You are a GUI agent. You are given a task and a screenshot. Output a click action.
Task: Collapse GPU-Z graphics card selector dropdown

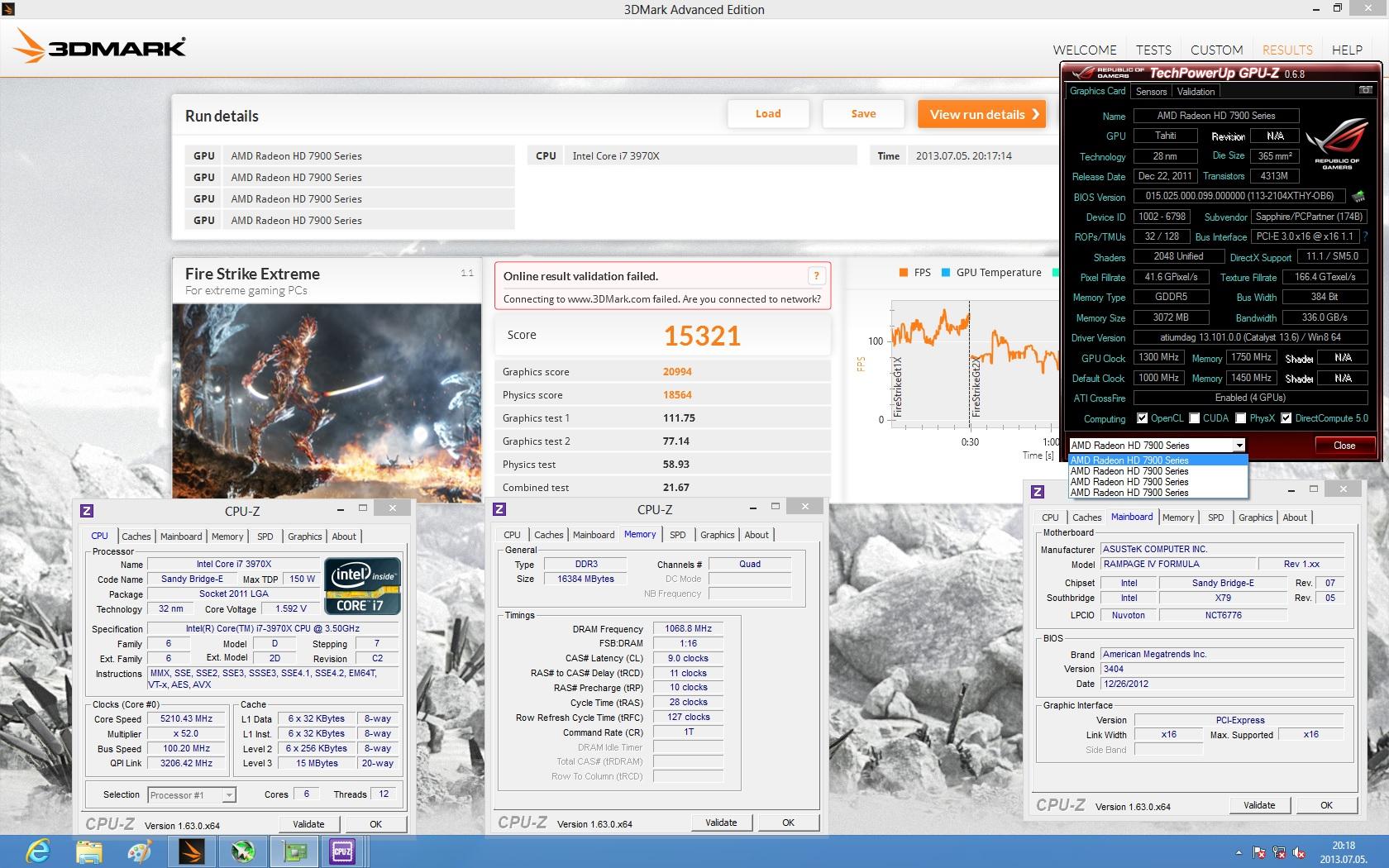[1239, 446]
